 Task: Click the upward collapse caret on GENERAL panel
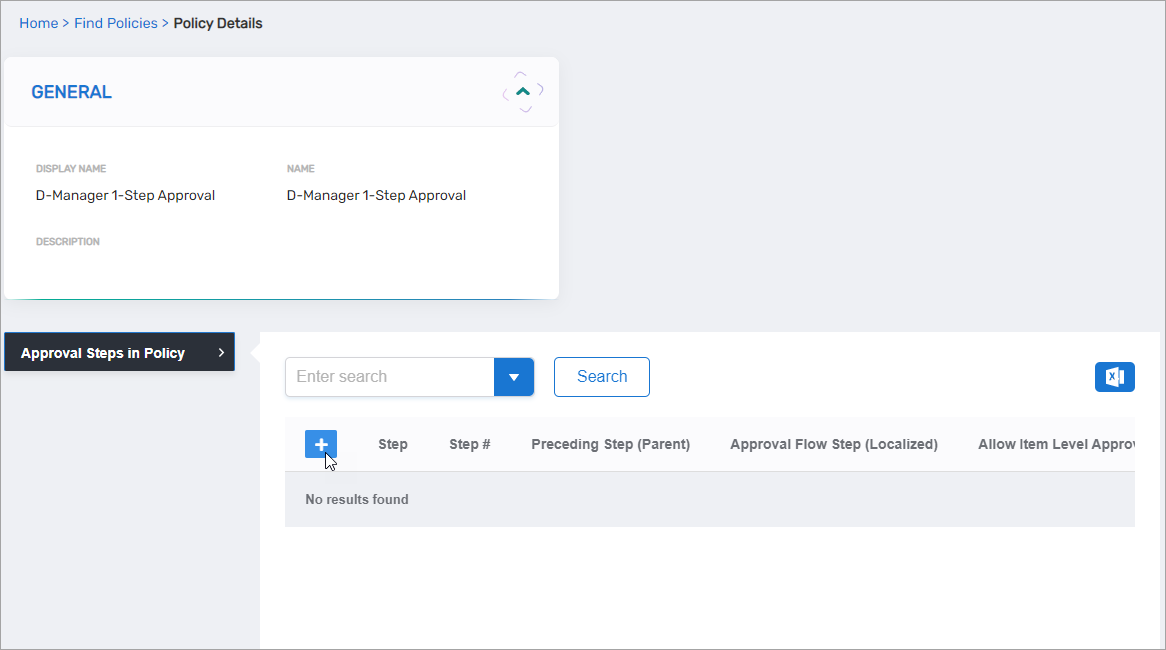[522, 90]
